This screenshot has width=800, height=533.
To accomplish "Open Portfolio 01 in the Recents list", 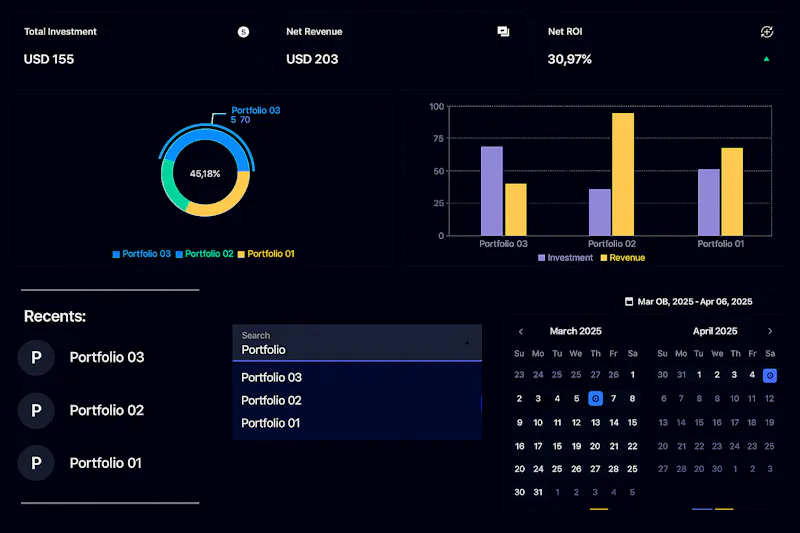I will coord(105,463).
